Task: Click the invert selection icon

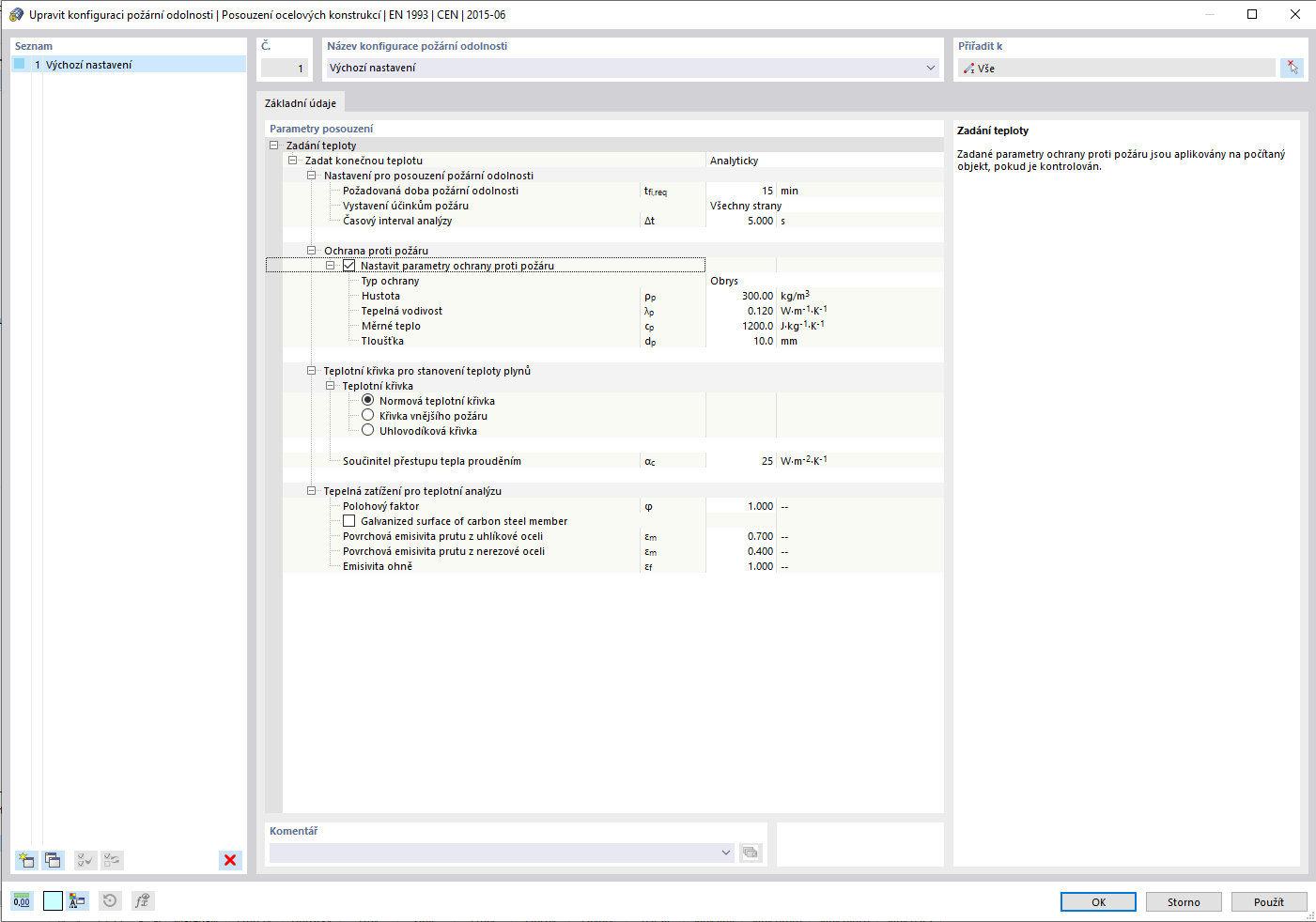Action: click(112, 860)
